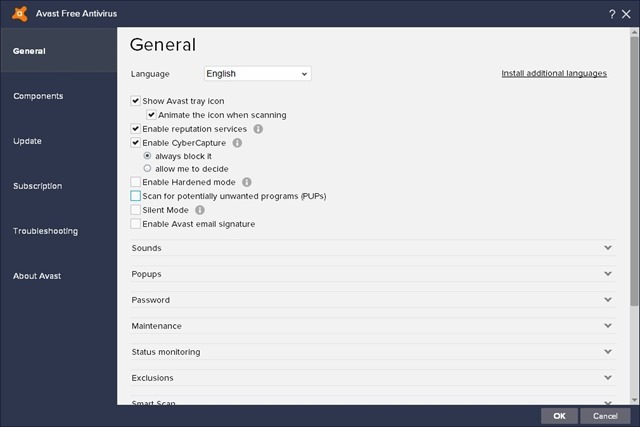Show info for Enable Hardened mode
The height and width of the screenshot is (427, 640).
pos(247,183)
